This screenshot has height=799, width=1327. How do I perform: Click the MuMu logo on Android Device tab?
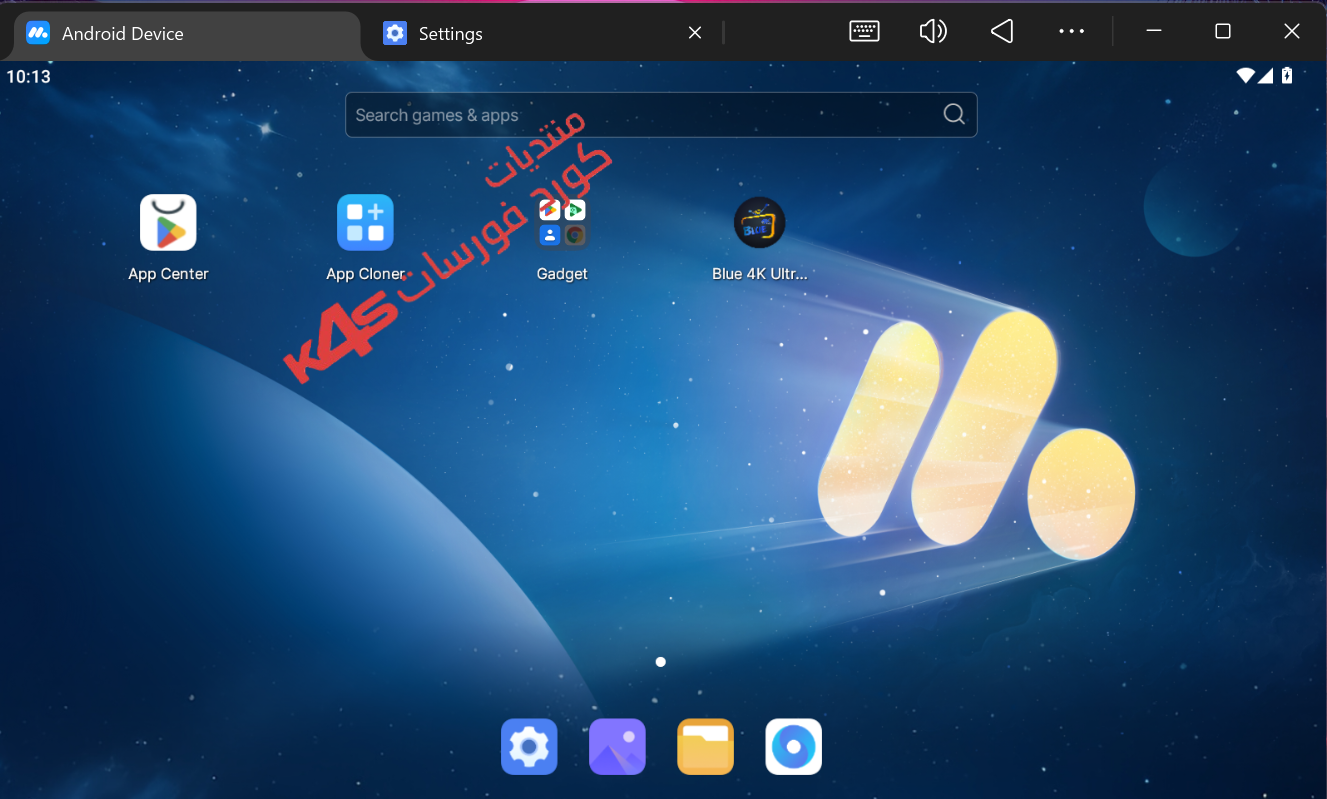click(38, 33)
